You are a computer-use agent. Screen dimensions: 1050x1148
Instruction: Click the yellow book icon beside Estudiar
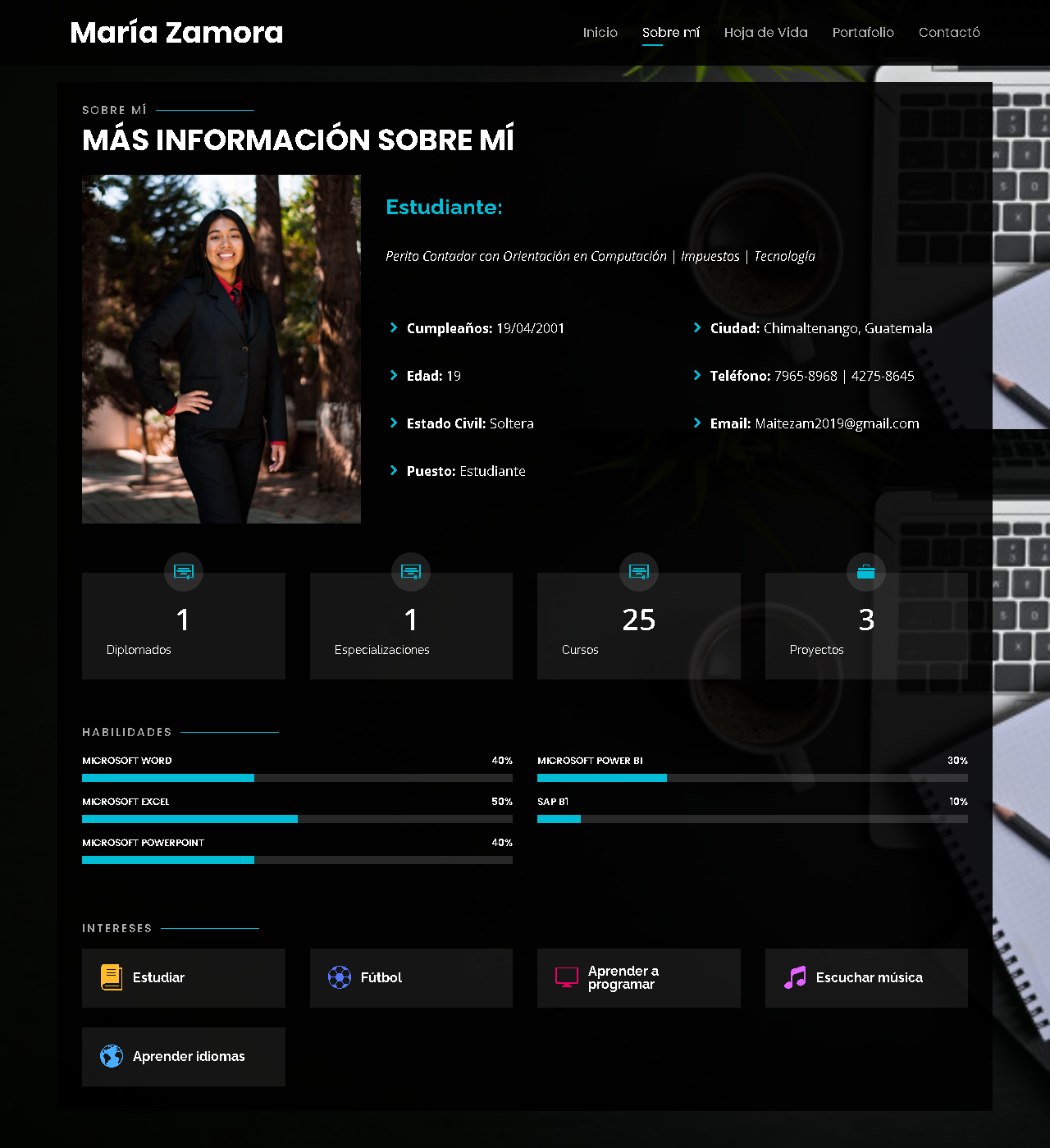(x=112, y=977)
